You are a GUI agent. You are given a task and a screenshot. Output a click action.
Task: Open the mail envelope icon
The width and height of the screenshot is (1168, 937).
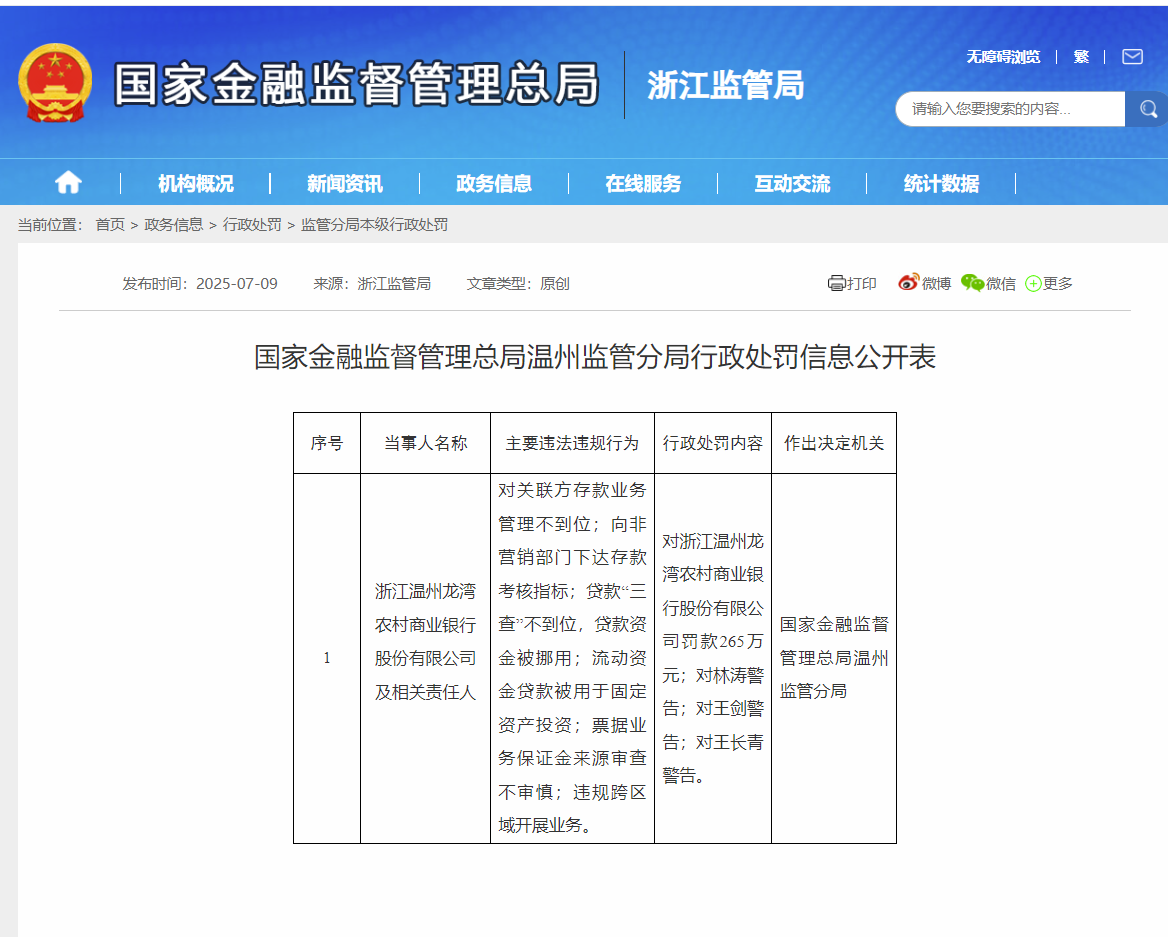(1132, 57)
